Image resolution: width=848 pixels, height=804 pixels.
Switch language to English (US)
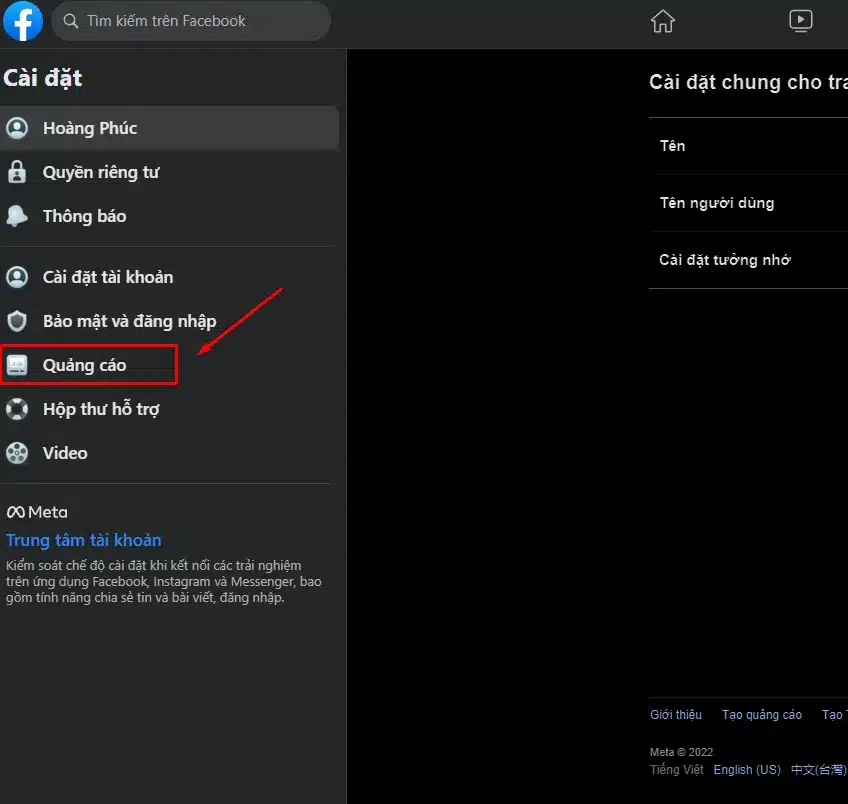(747, 770)
